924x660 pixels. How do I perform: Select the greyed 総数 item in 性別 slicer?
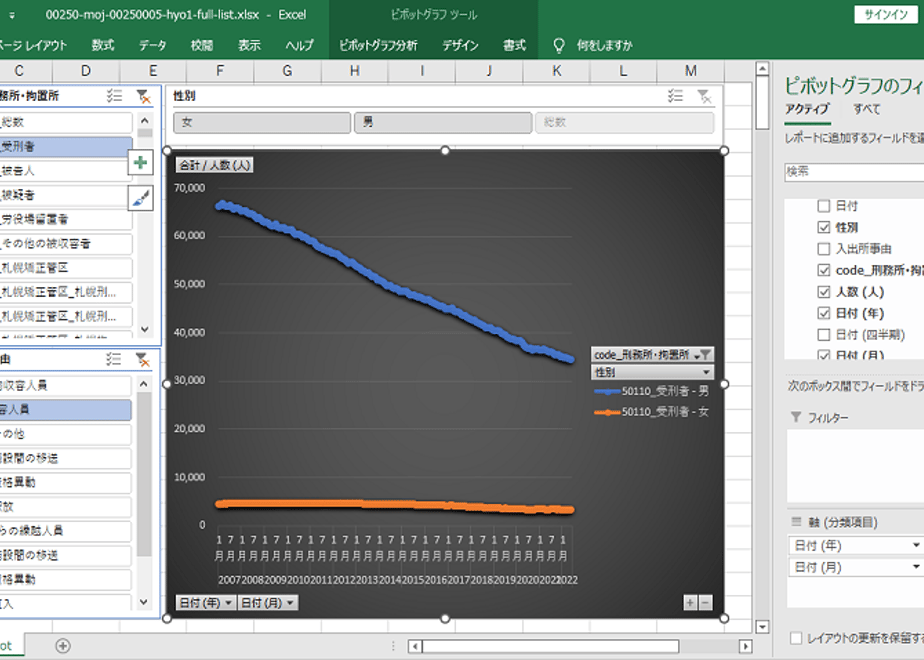[624, 123]
